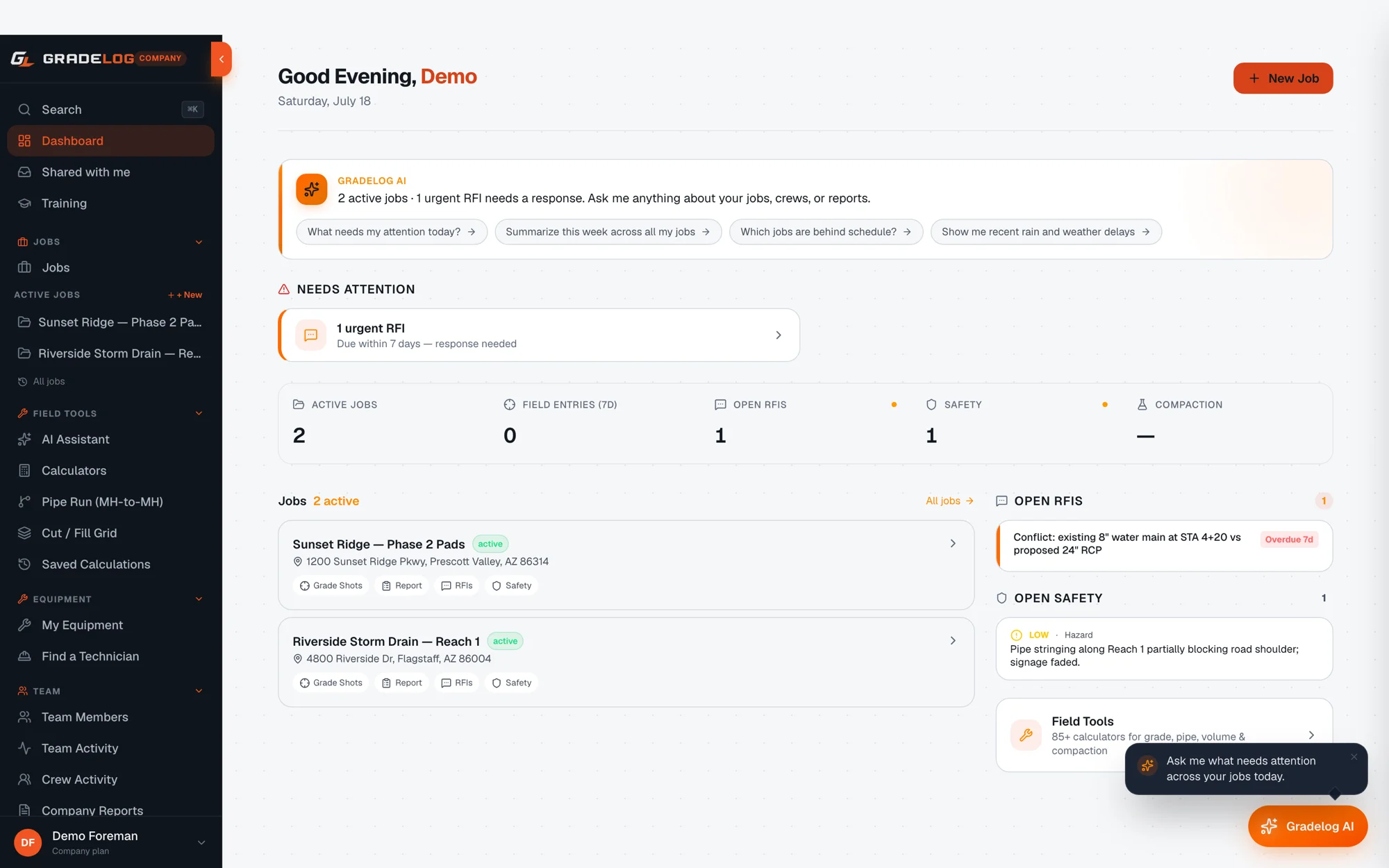
Task: Add a new active job via + New
Action: 185,295
